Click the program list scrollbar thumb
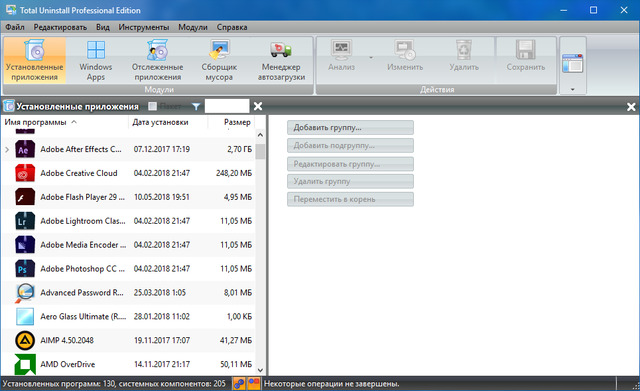 (260, 151)
